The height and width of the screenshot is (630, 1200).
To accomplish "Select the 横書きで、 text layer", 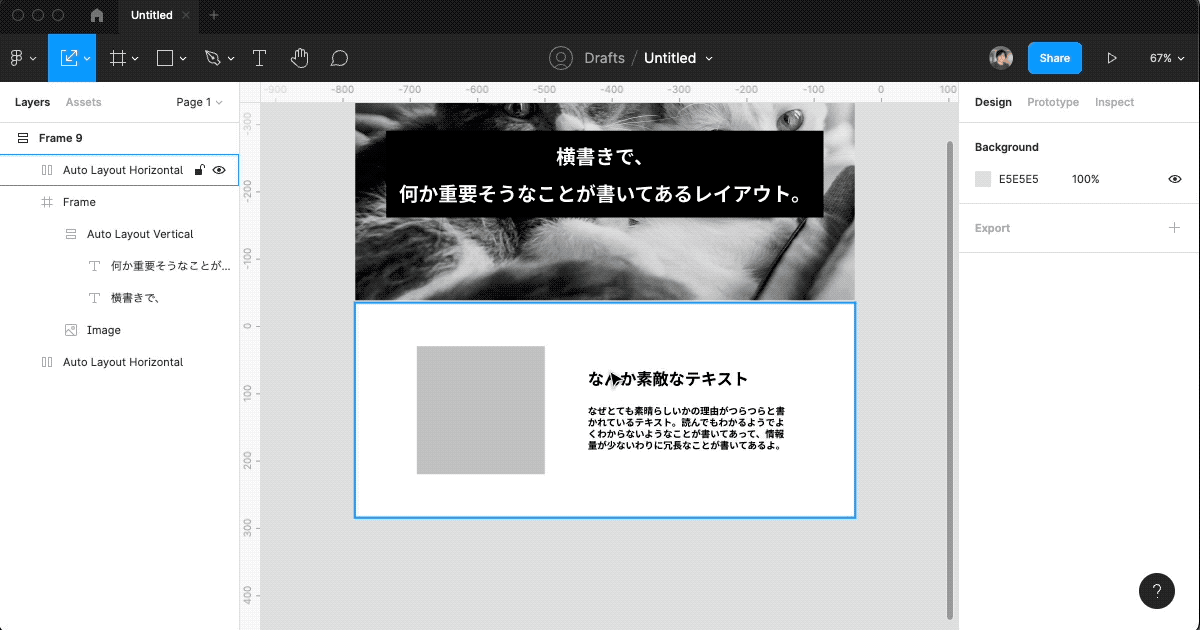I will point(119,298).
